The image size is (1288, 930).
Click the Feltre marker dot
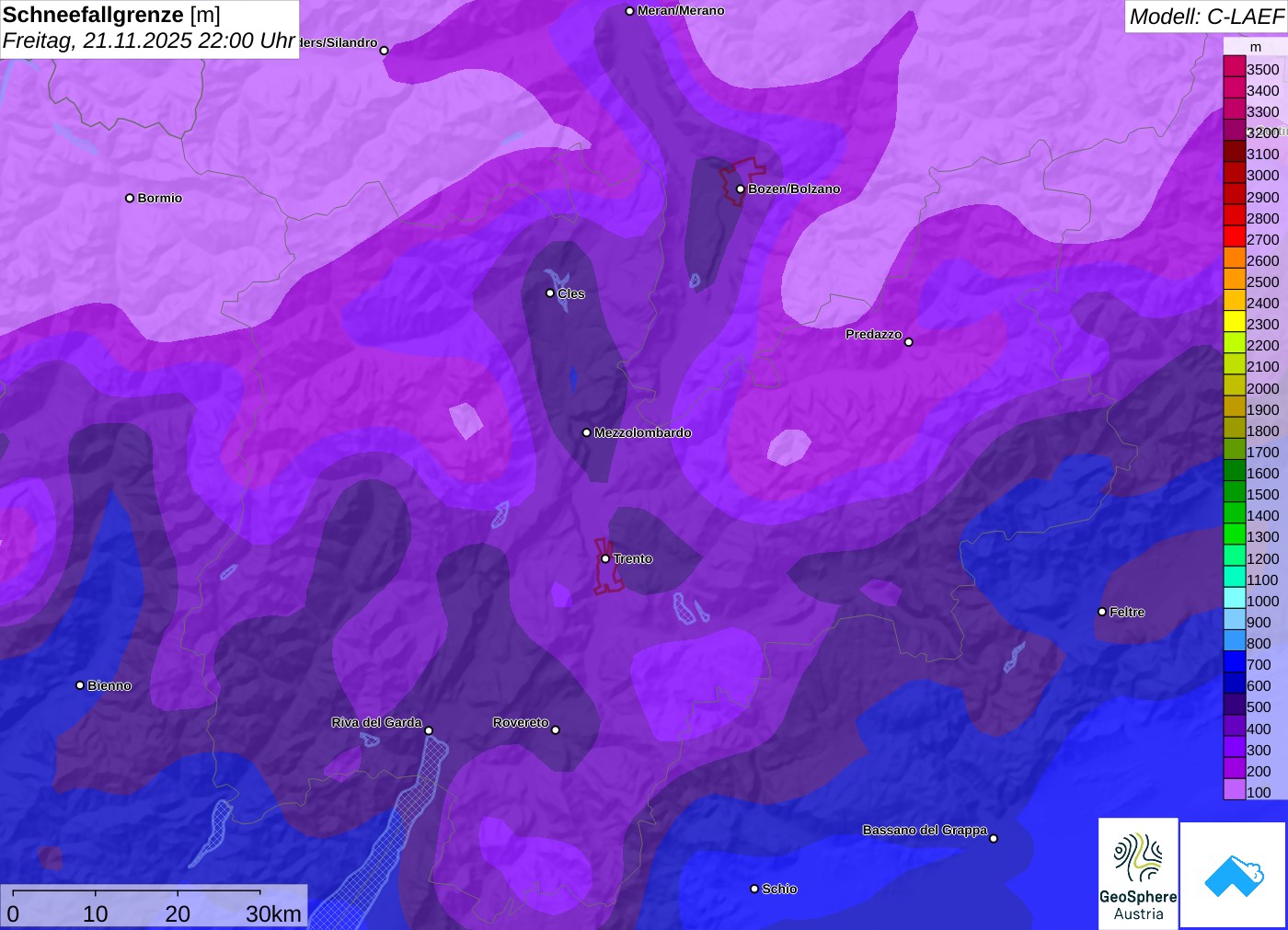[1102, 612]
